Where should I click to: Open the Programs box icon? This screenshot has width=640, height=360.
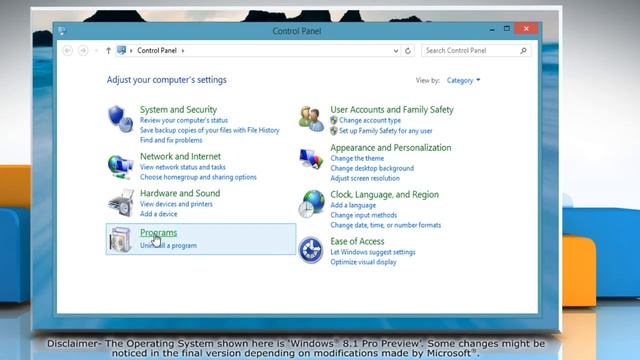click(120, 239)
